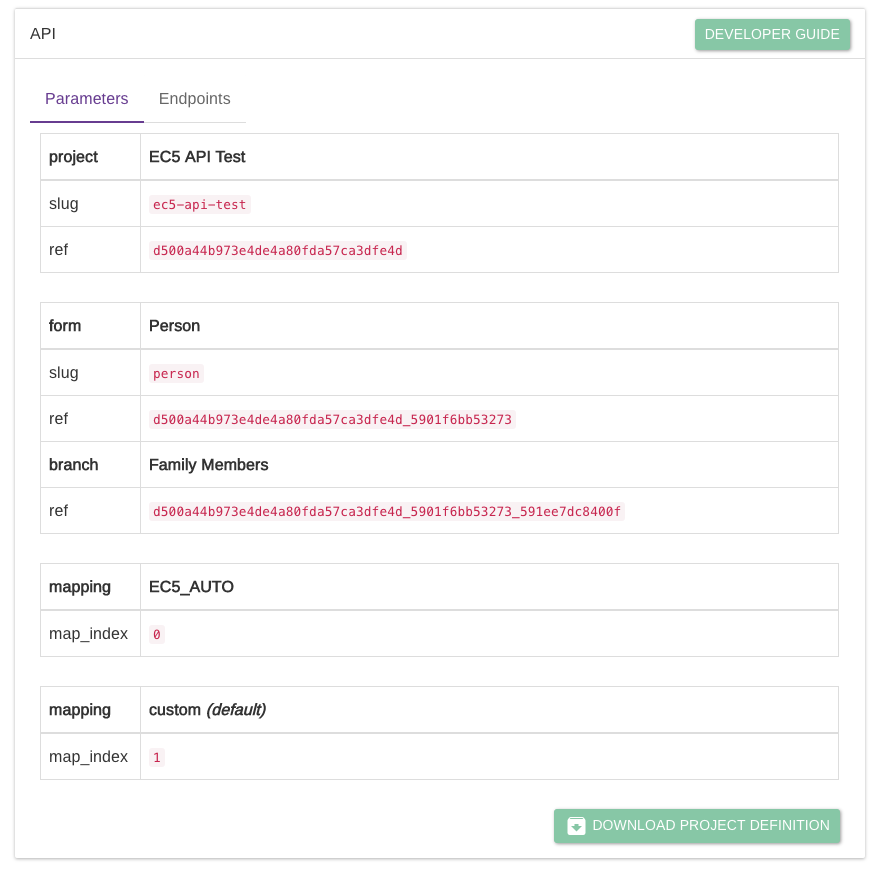Click the custom mapping map_index value 1
Image resolution: width=878 pixels, height=869 pixels.
(x=157, y=758)
